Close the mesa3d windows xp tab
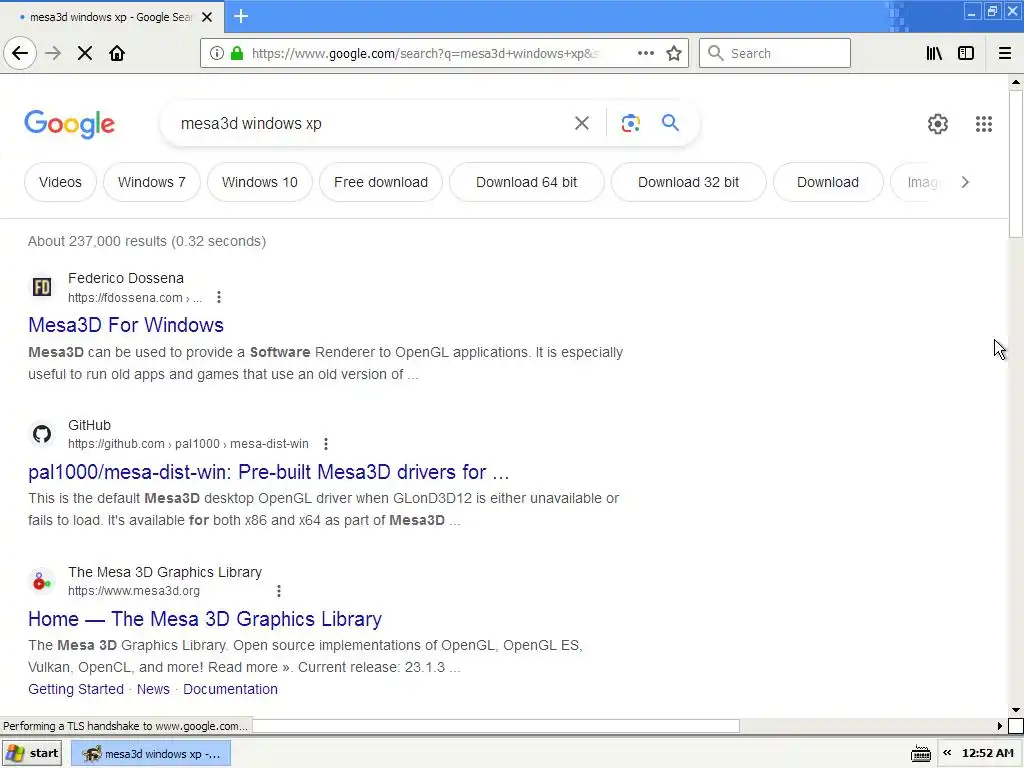1024x768 pixels. (207, 17)
